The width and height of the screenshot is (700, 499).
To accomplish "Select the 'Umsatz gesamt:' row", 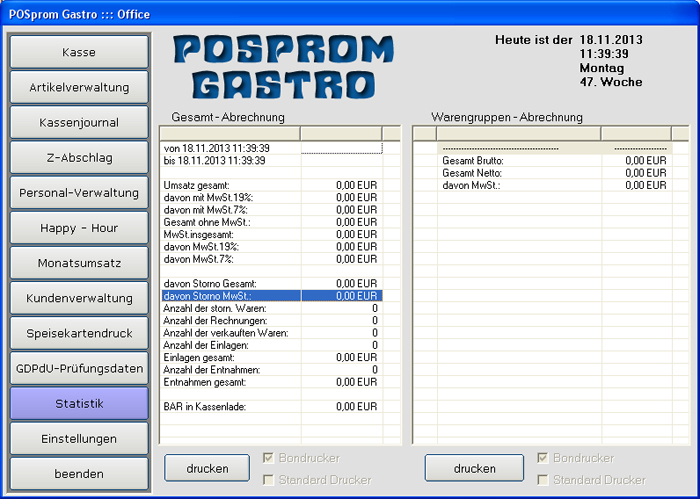I will 271,185.
